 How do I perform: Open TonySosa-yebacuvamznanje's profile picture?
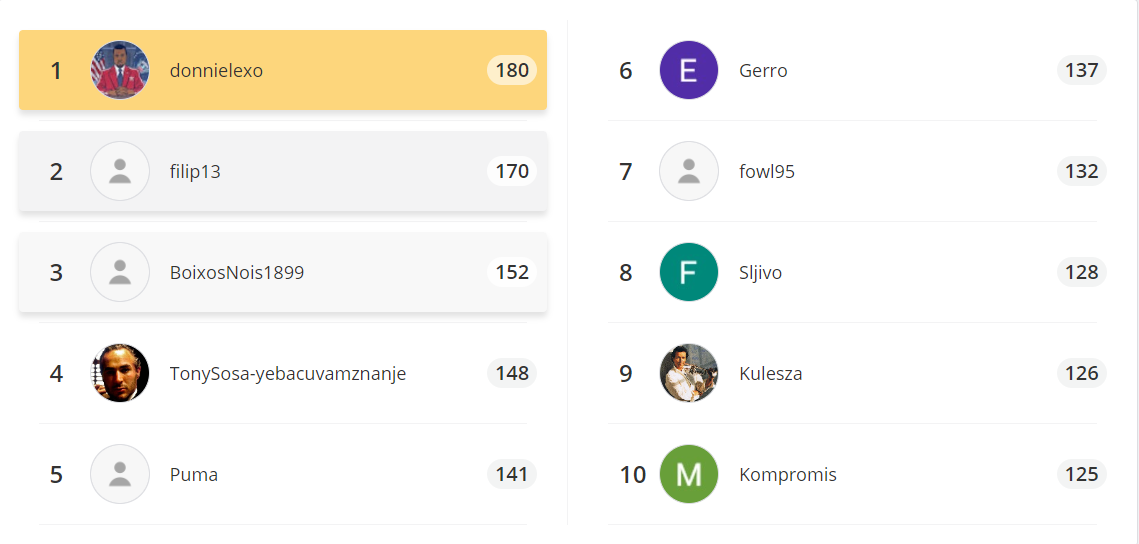pyautogui.click(x=120, y=373)
